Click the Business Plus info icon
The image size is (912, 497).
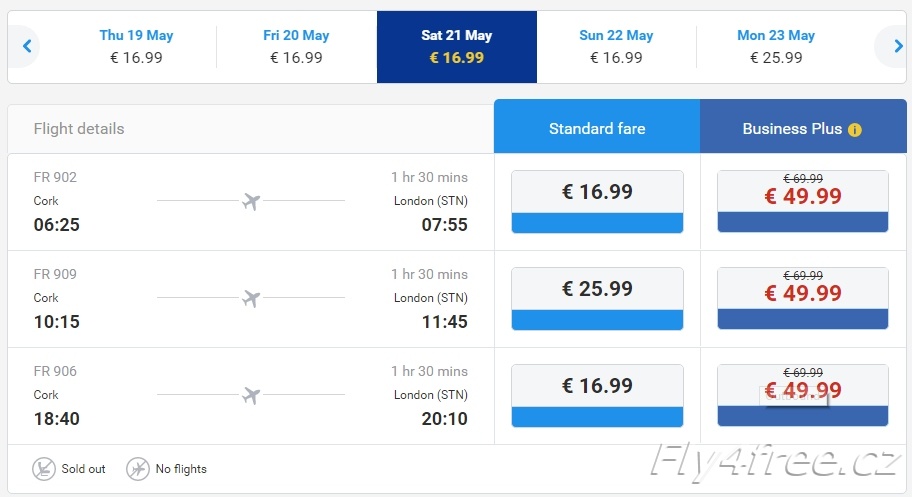[x=854, y=130]
